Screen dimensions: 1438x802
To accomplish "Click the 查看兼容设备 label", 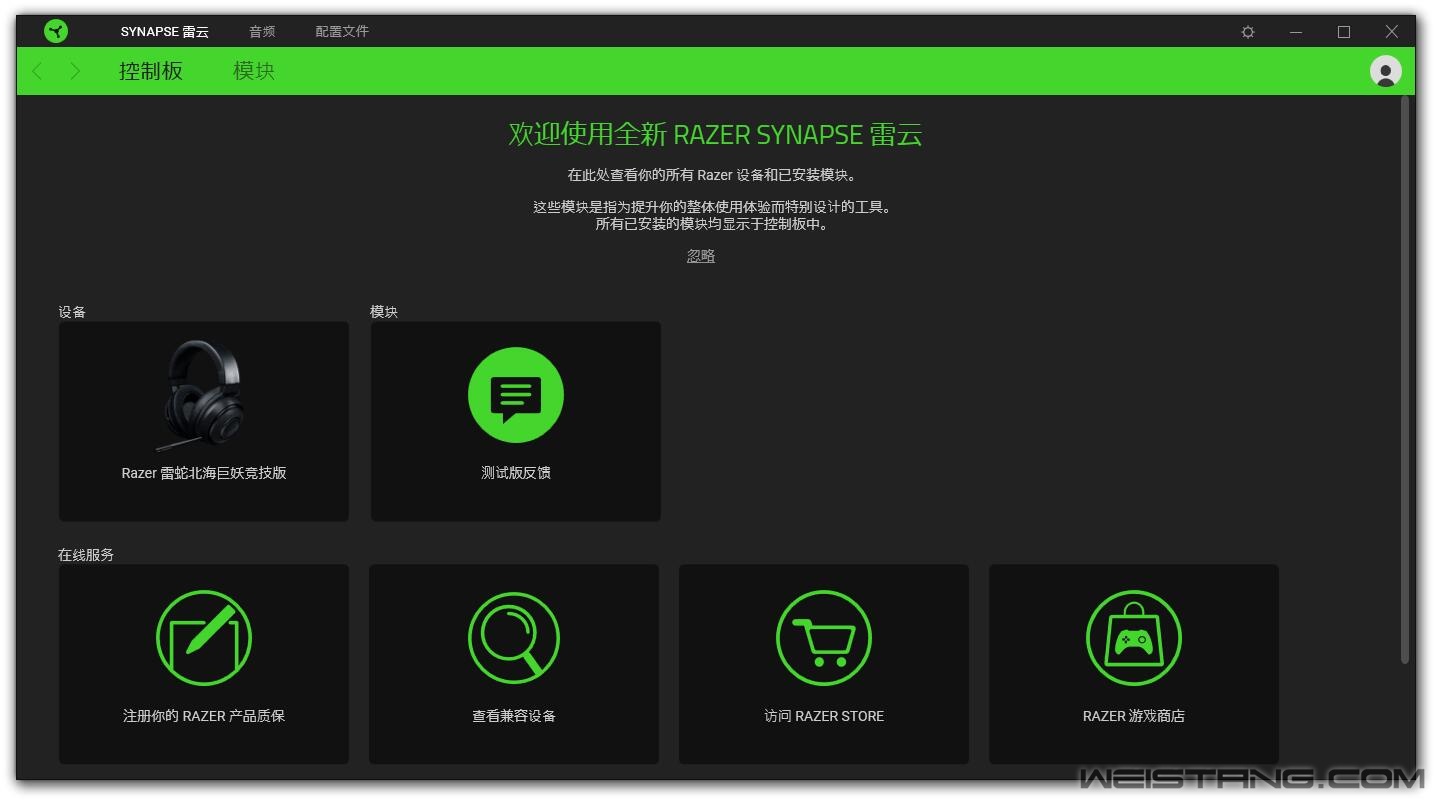I will coord(513,716).
